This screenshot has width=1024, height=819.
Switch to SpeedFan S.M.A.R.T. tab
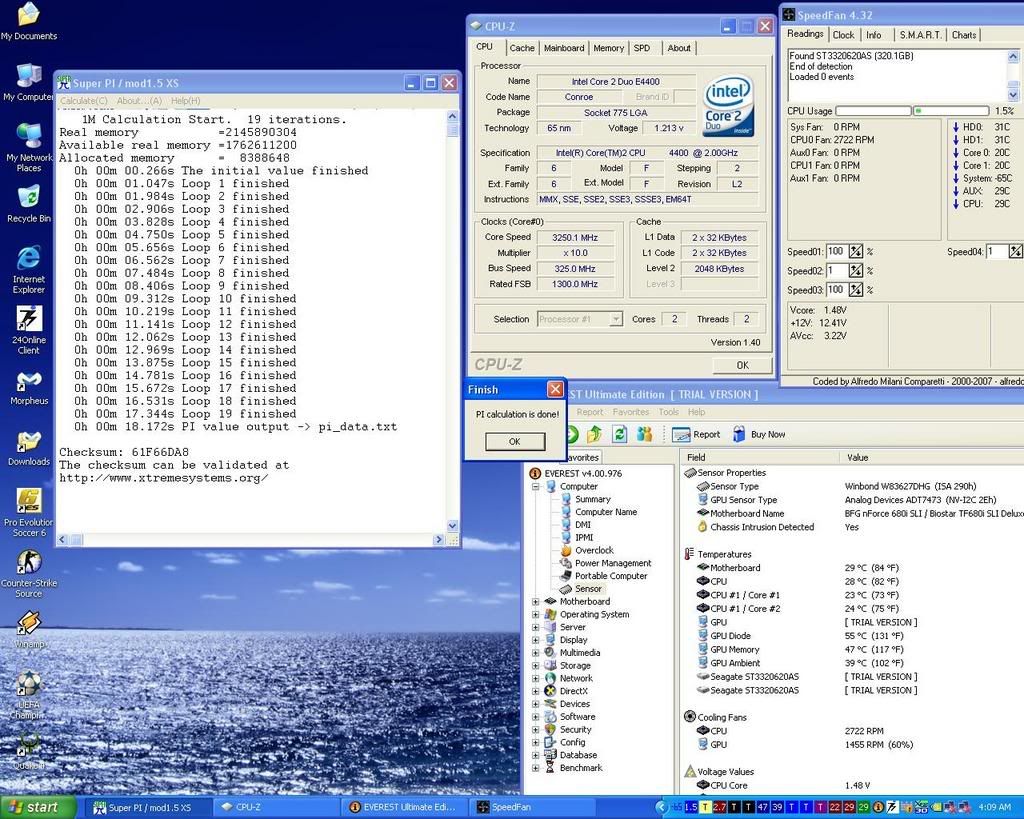coord(920,35)
